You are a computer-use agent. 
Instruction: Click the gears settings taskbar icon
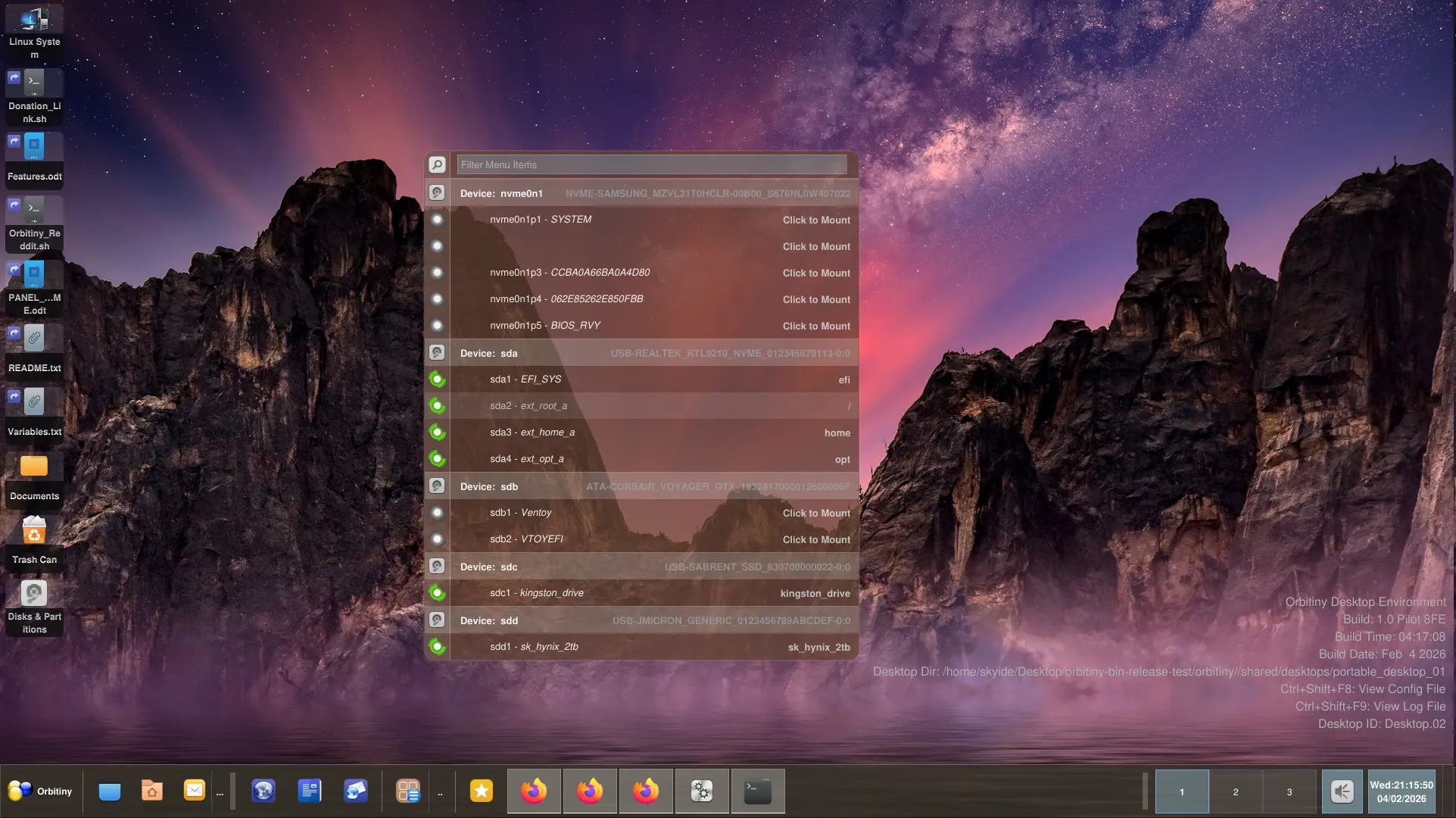point(702,791)
